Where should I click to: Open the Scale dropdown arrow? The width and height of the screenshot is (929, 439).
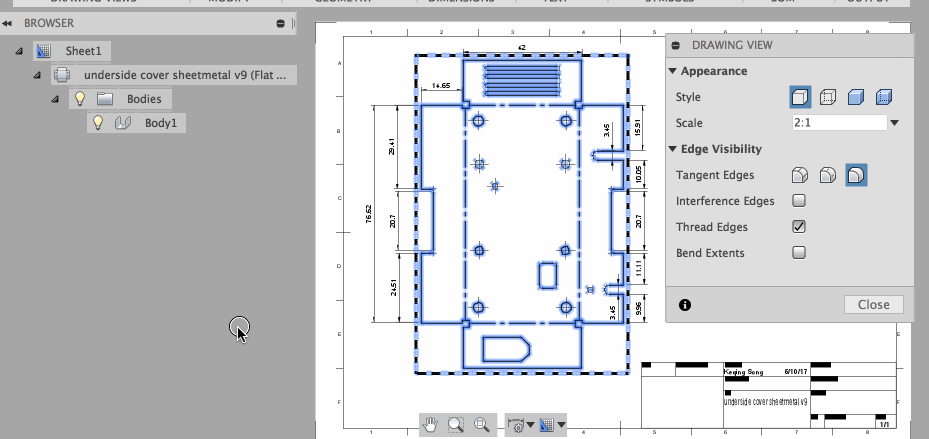click(x=895, y=123)
